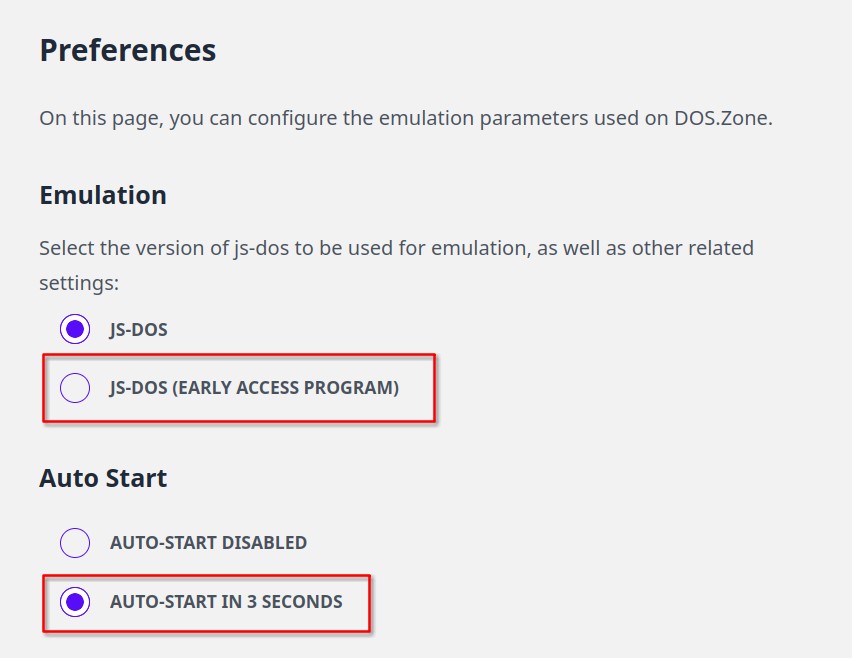Select the Auto-Start in 3 Seconds radio circle

(x=75, y=601)
